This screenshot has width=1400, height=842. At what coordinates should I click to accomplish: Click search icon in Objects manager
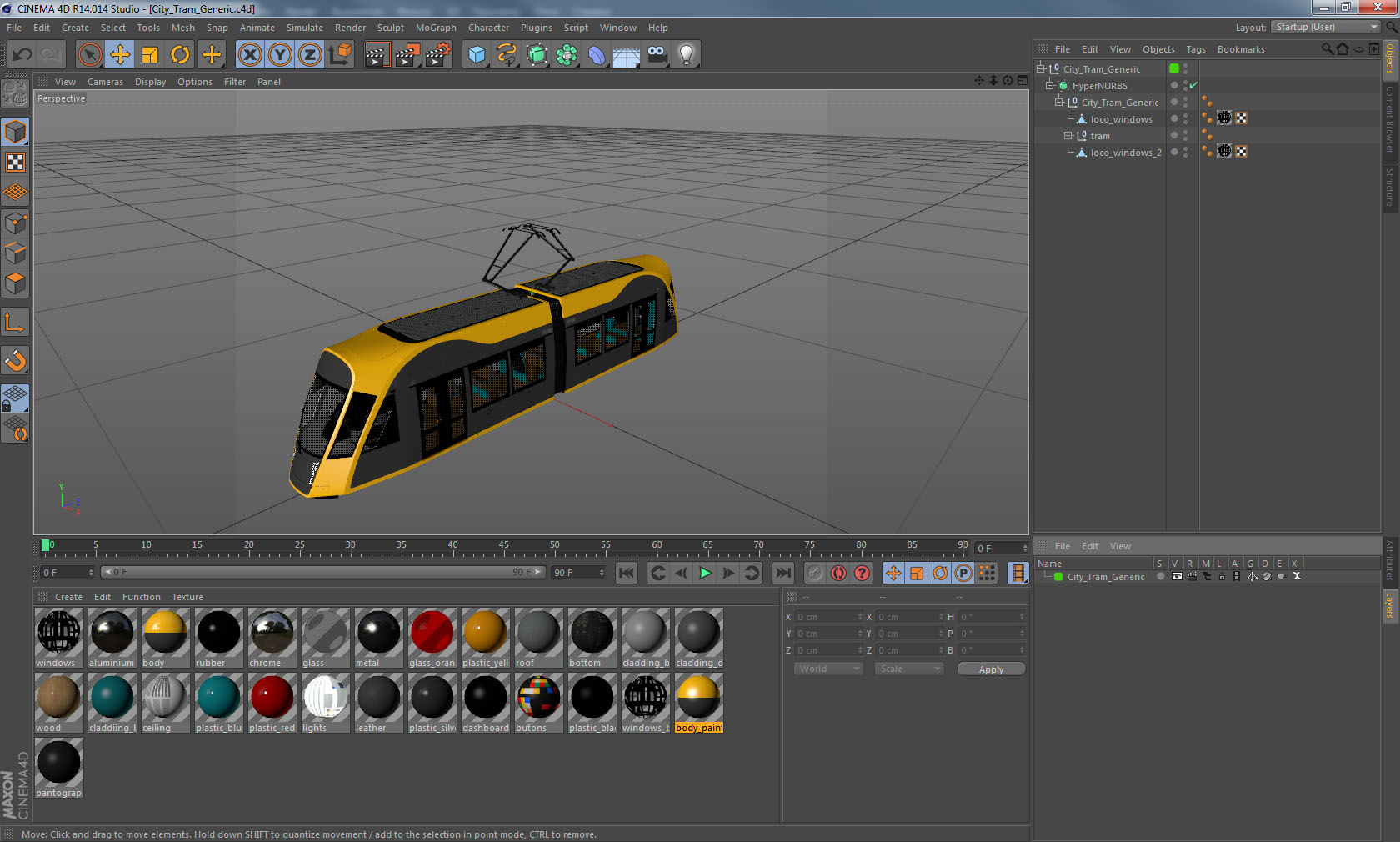pyautogui.click(x=1327, y=49)
